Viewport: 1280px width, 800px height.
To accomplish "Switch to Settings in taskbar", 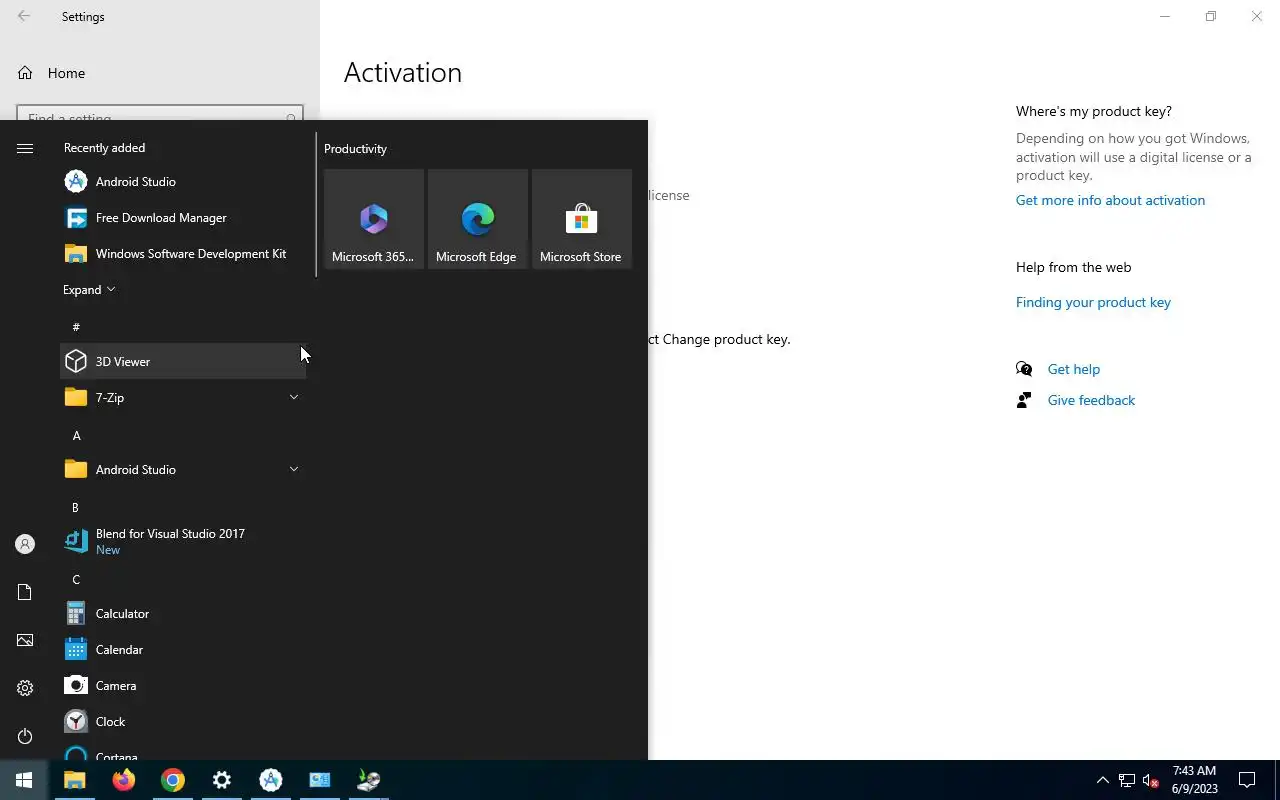I will click(x=222, y=780).
